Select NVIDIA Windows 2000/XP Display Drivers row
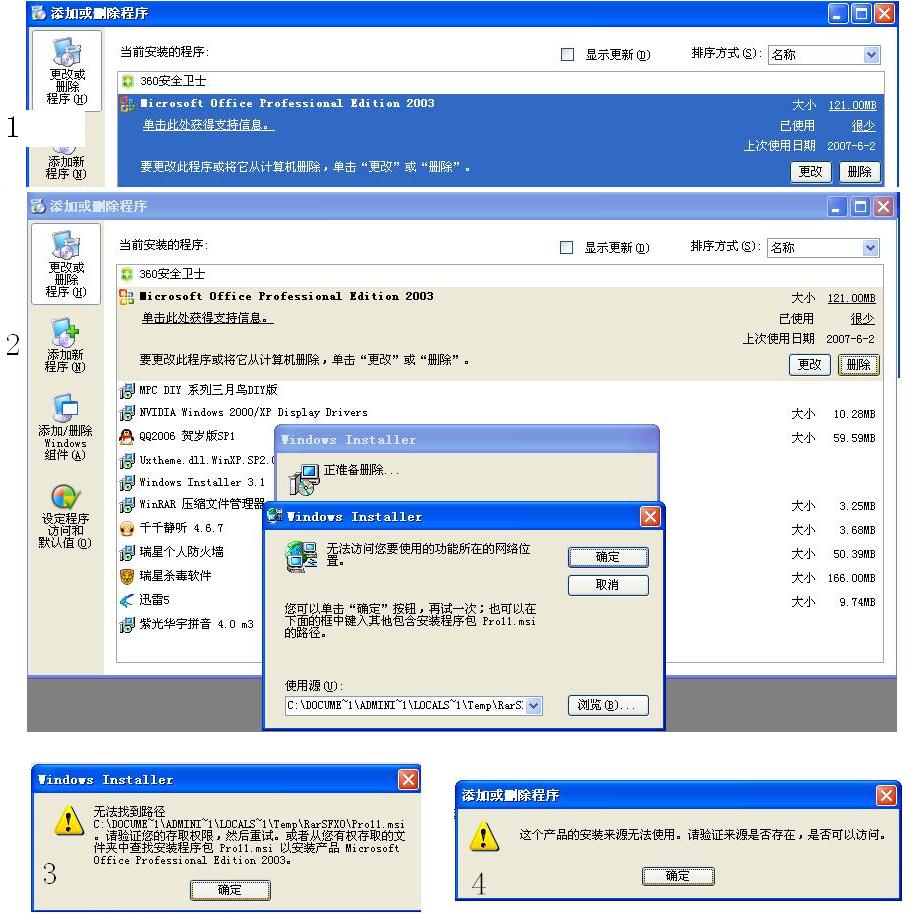The width and height of the screenshot is (913, 913). coord(500,413)
